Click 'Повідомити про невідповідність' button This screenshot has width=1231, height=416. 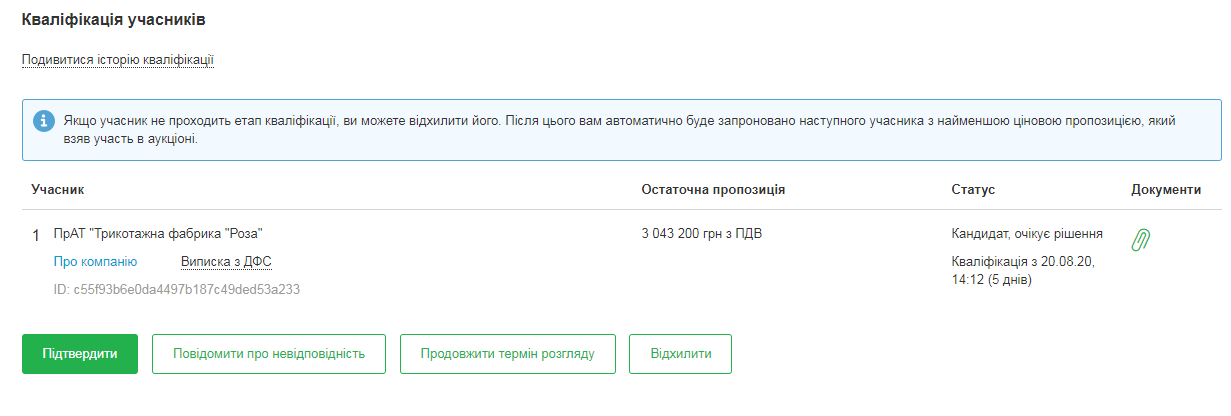(x=268, y=354)
